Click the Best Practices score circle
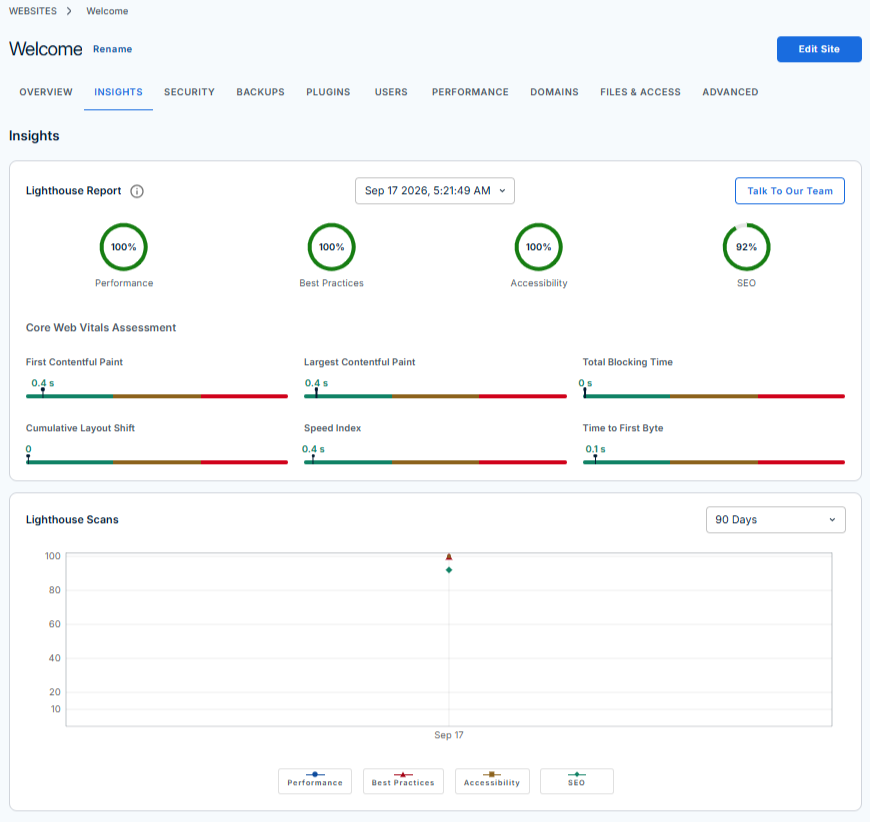This screenshot has width=870, height=822. coord(331,247)
